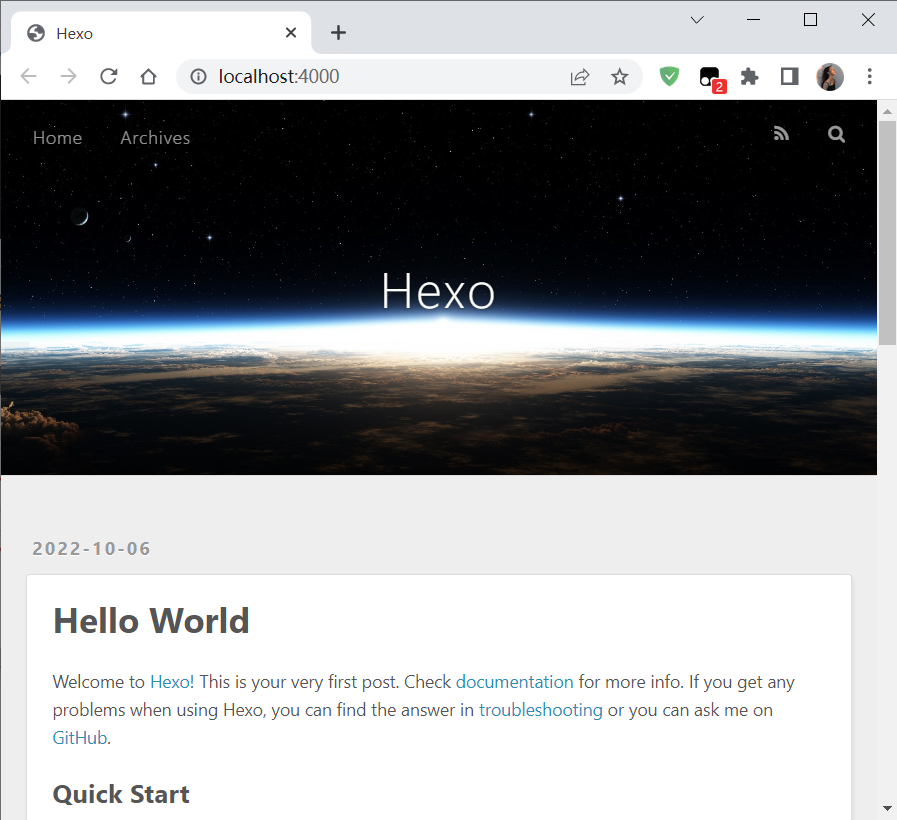Open the green shield extension
The image size is (897, 820).
click(669, 76)
